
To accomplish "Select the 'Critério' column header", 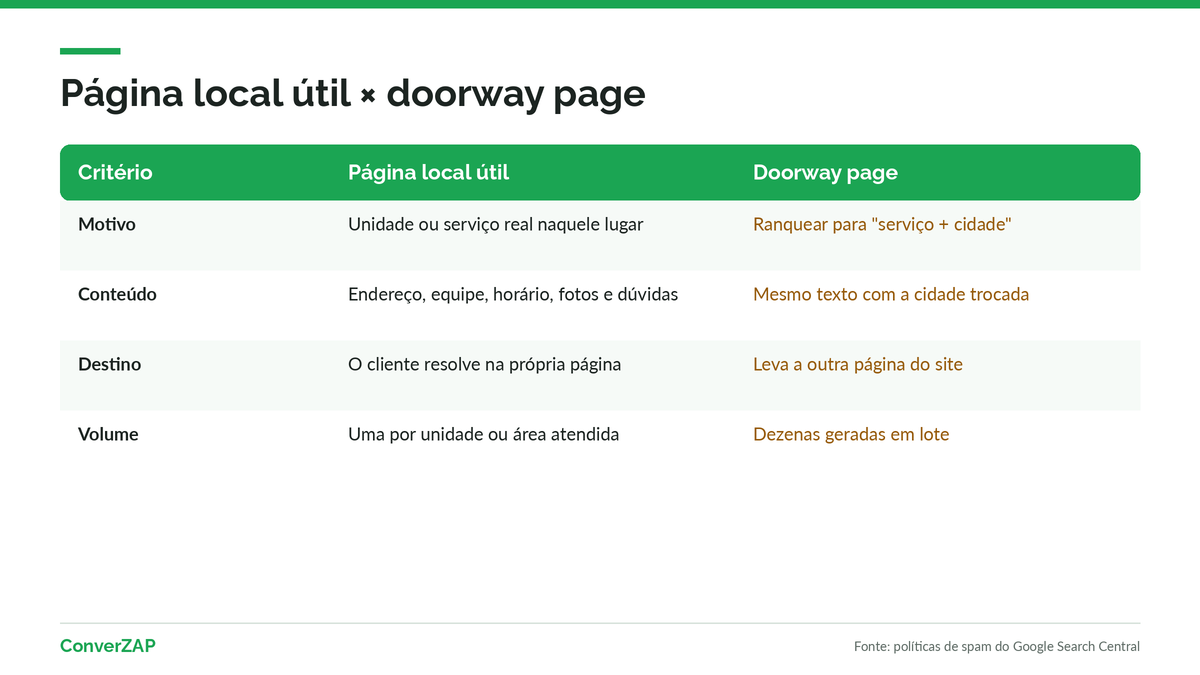I will [115, 172].
